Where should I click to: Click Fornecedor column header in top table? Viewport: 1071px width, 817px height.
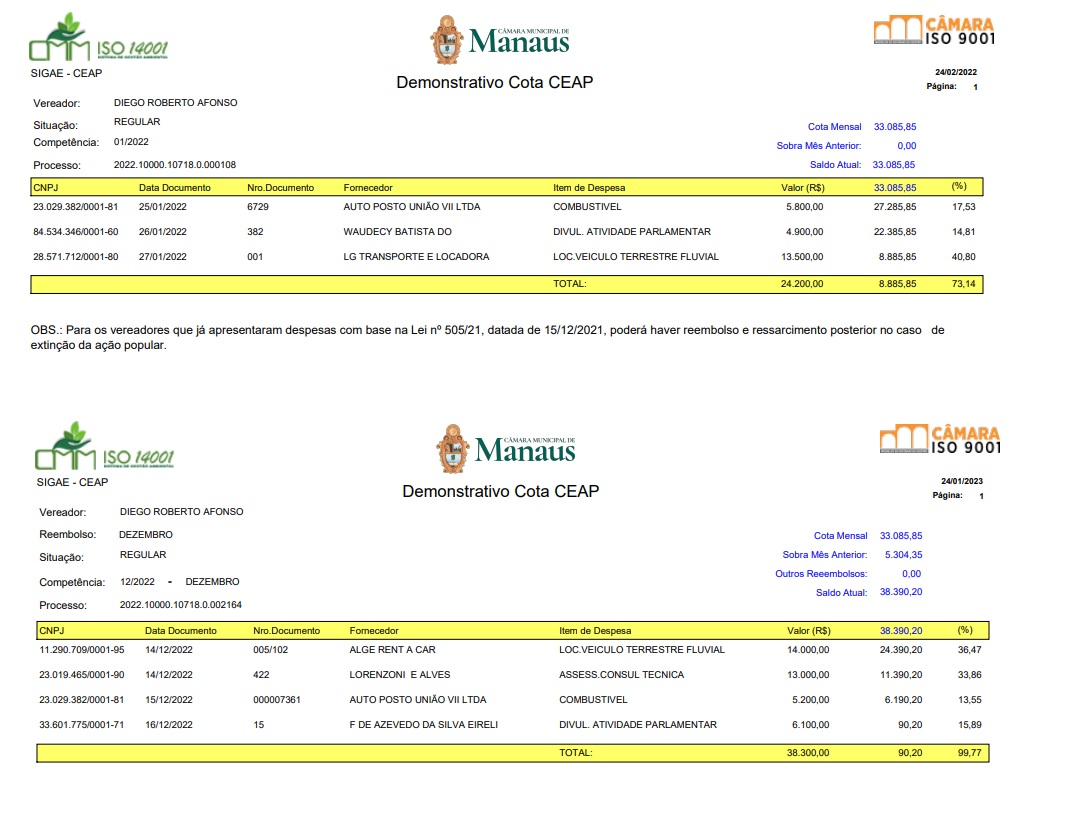coord(367,187)
